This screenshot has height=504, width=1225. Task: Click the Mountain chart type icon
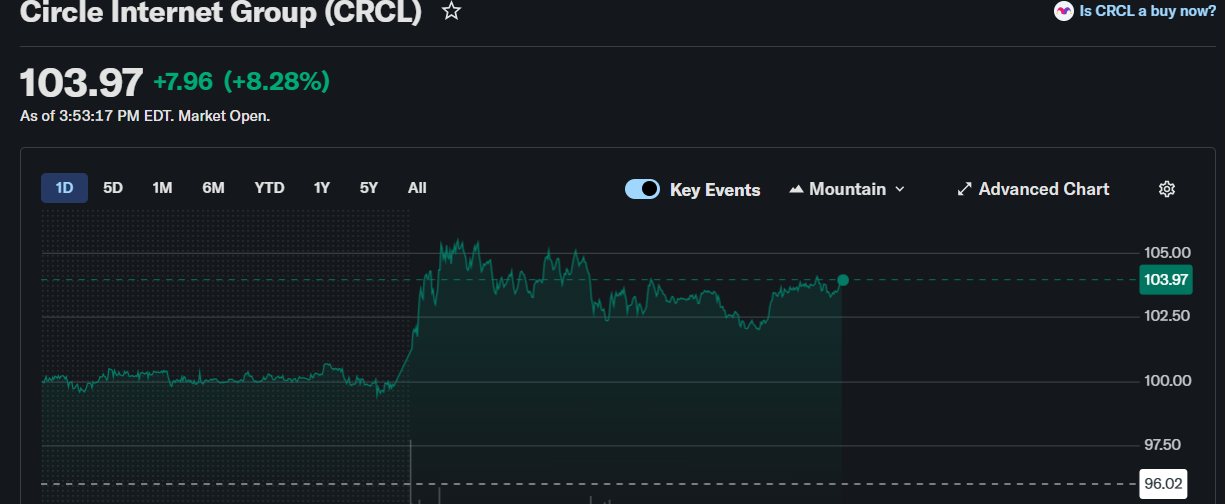pos(796,189)
